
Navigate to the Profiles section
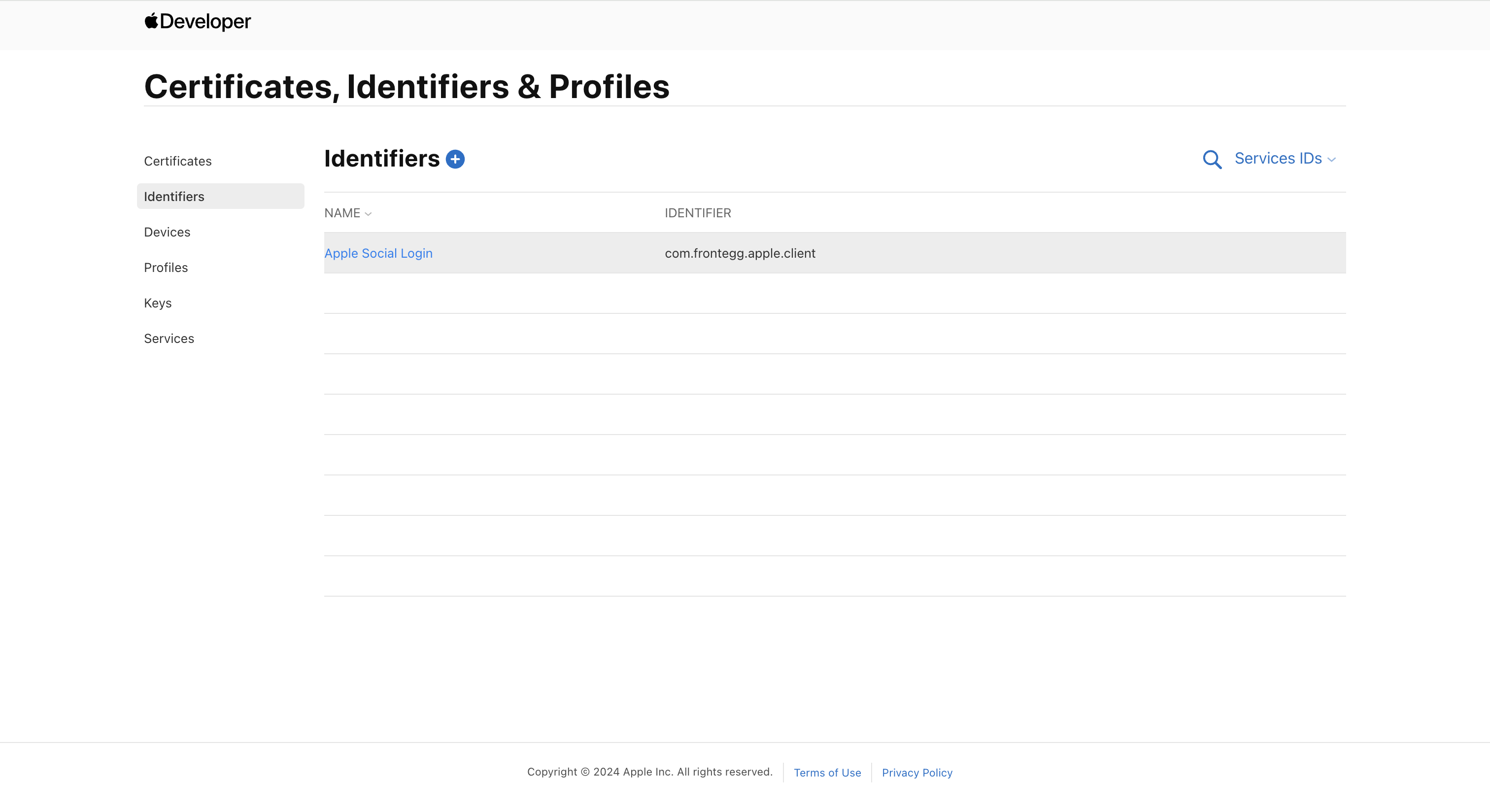click(x=166, y=267)
